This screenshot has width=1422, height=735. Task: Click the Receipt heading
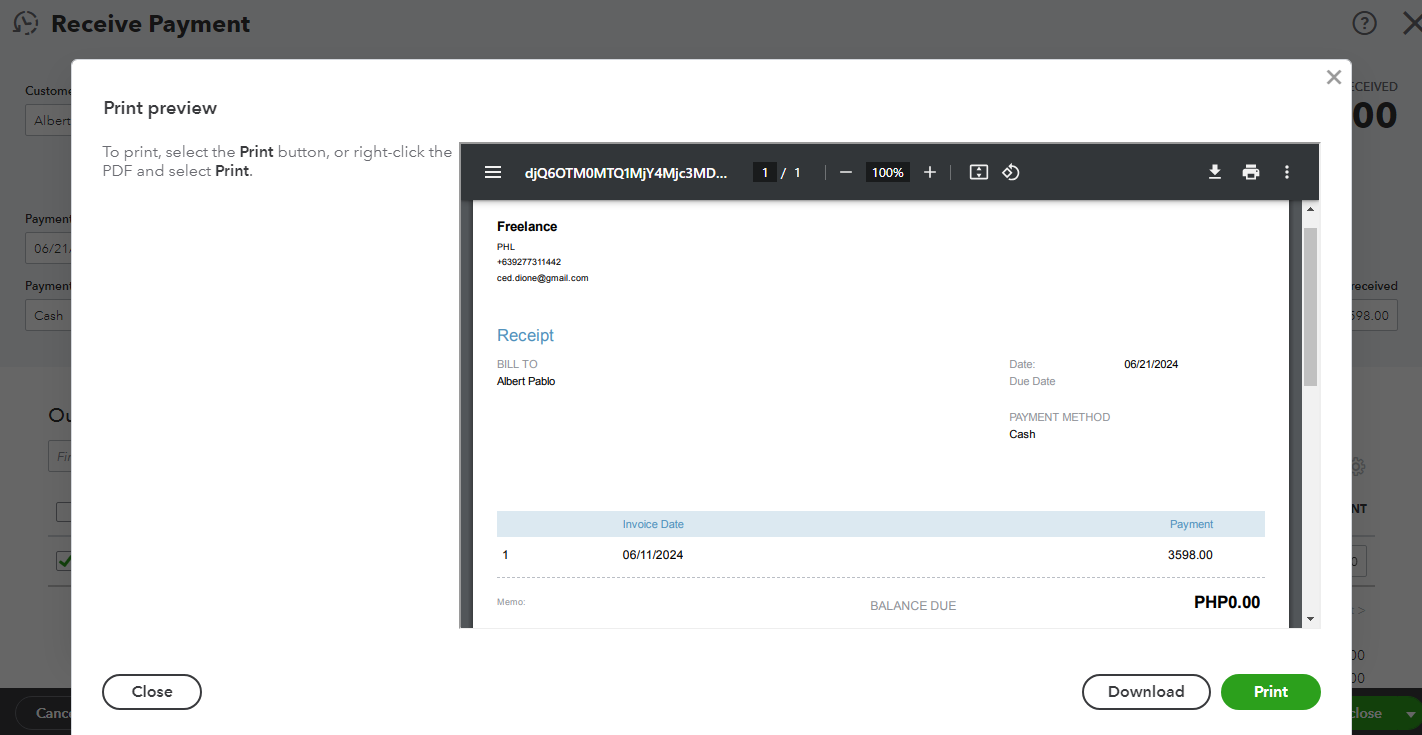pyautogui.click(x=525, y=336)
